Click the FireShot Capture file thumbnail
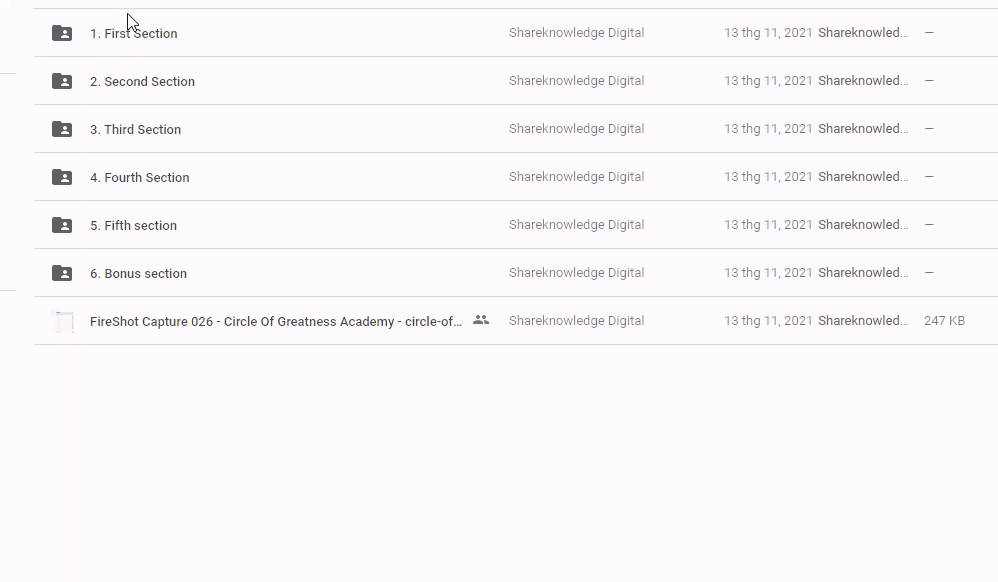This screenshot has height=582, width=998. [x=63, y=322]
